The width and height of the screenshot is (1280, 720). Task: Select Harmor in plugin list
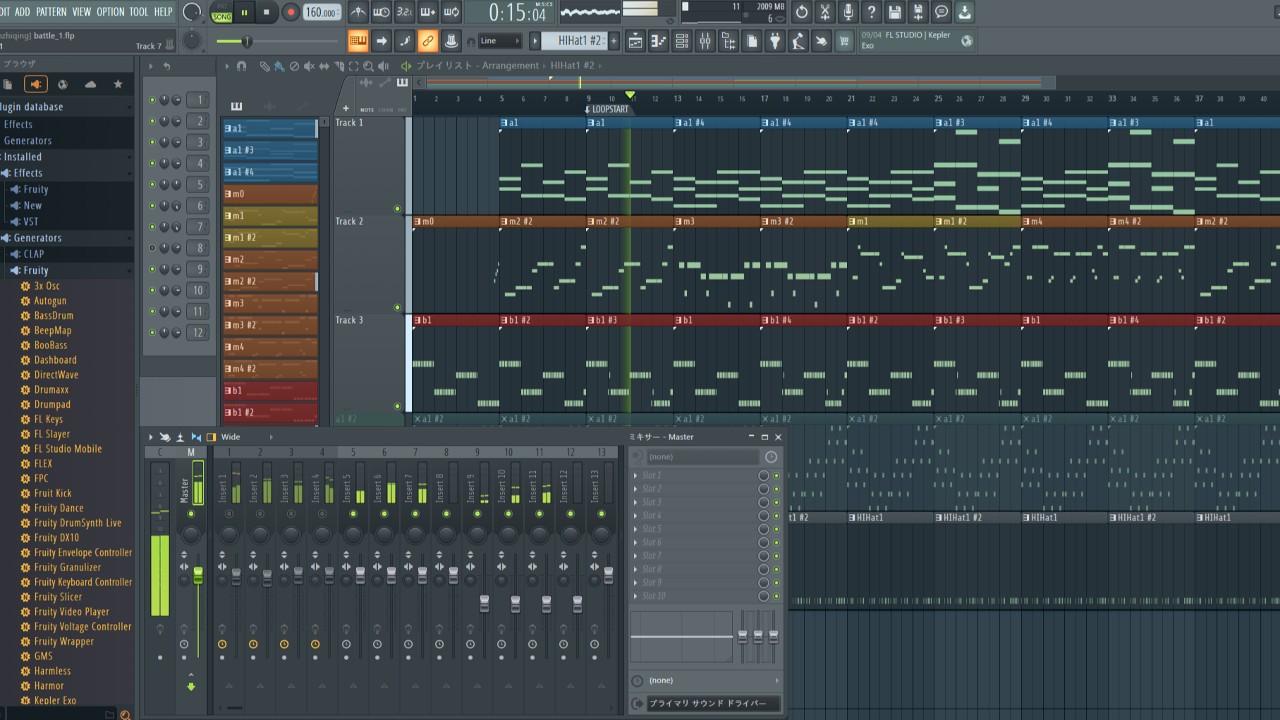(49, 686)
